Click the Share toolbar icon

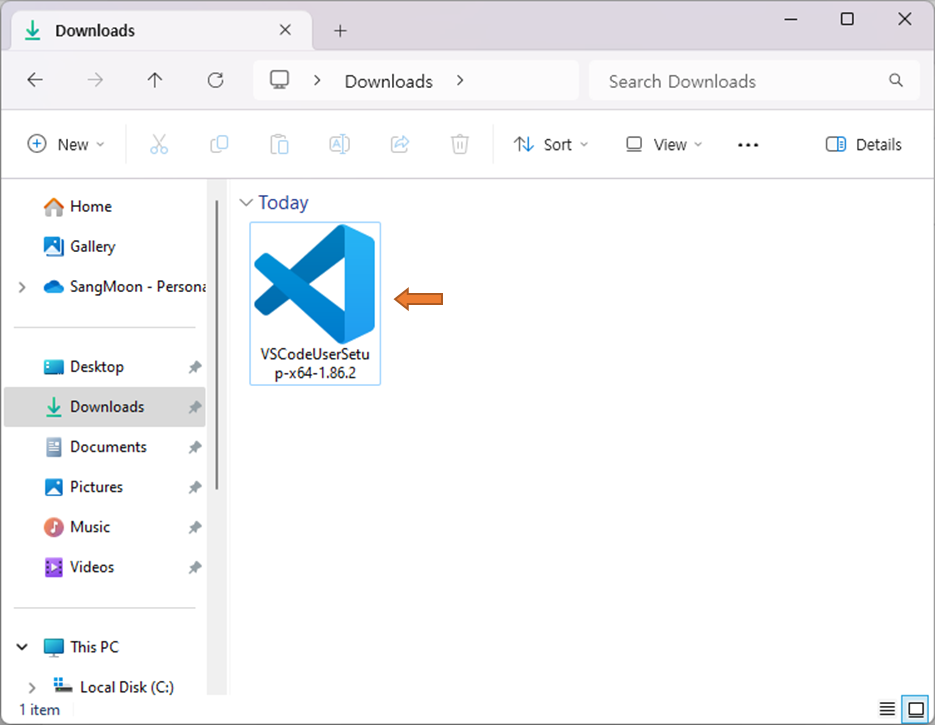(400, 144)
